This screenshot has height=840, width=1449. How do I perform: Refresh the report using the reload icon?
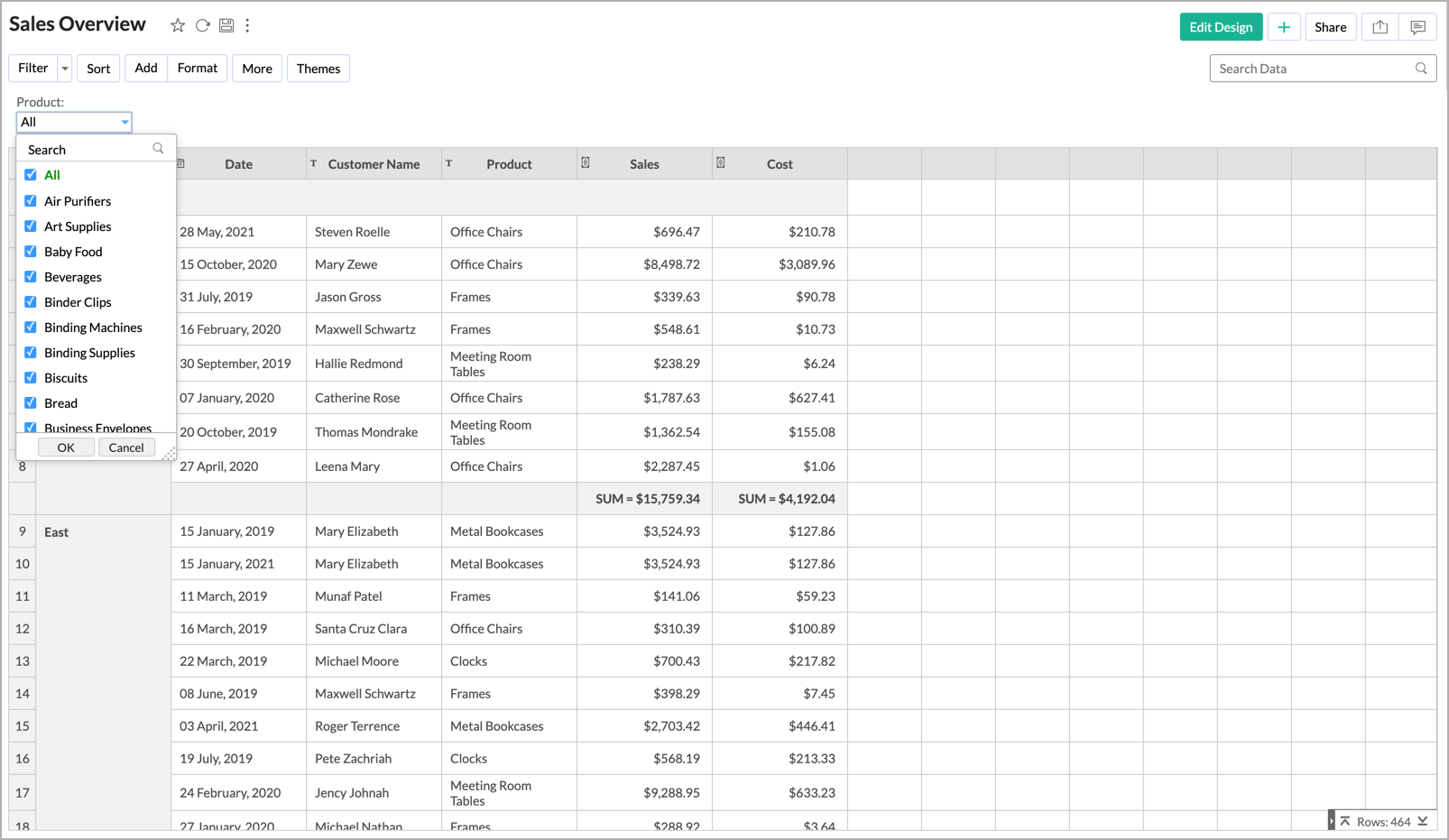pyautogui.click(x=202, y=24)
